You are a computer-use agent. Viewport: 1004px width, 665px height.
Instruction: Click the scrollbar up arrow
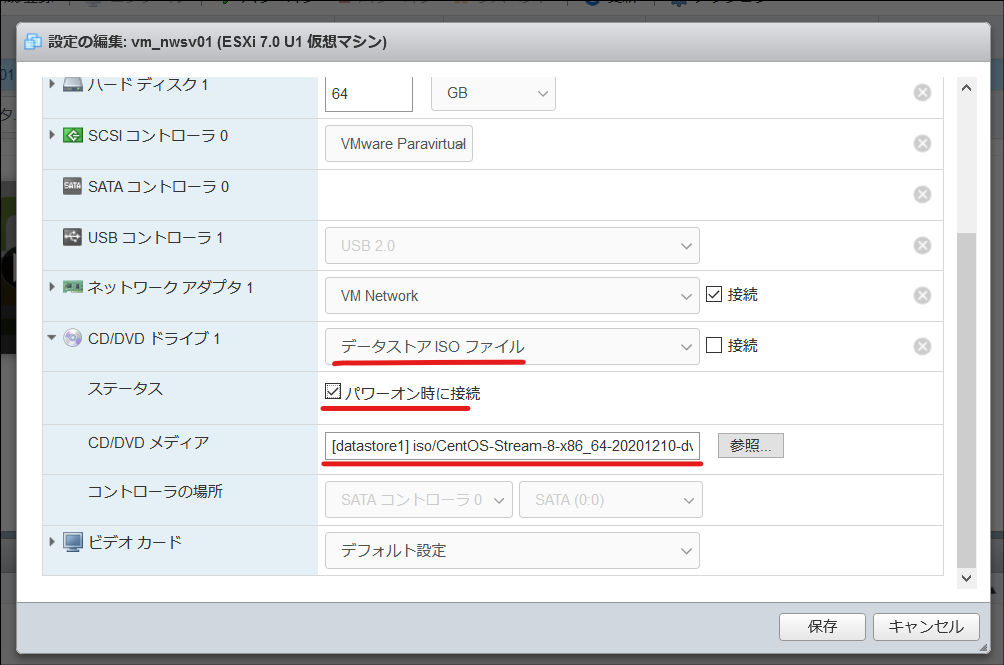tap(966, 88)
